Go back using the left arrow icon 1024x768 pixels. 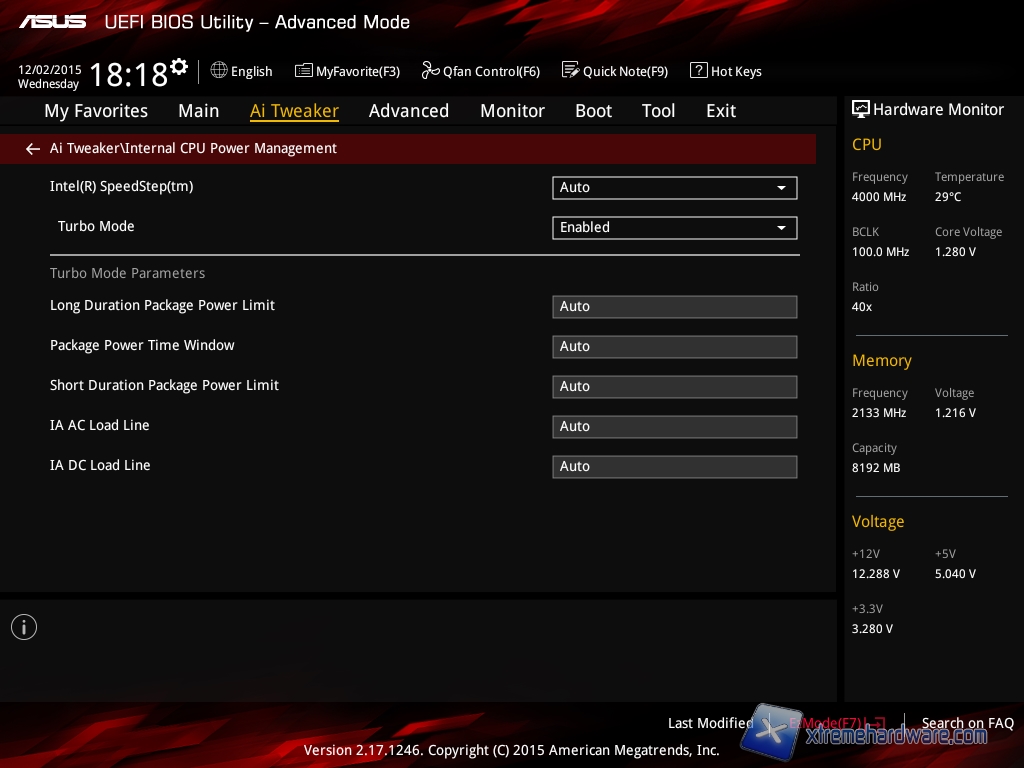pos(33,149)
